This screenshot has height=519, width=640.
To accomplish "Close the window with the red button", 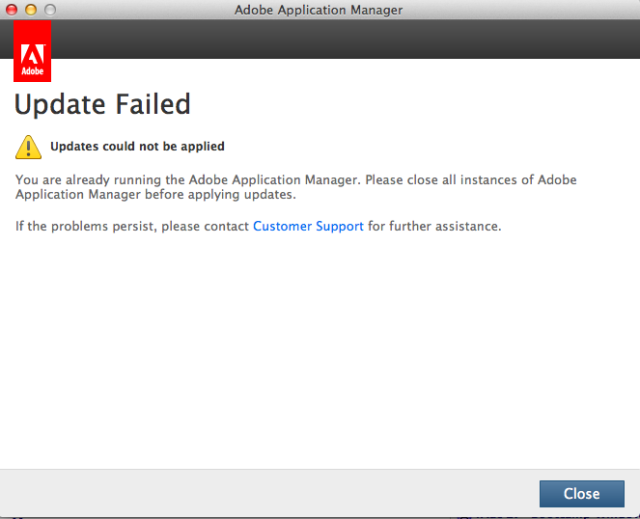I will pyautogui.click(x=12, y=10).
